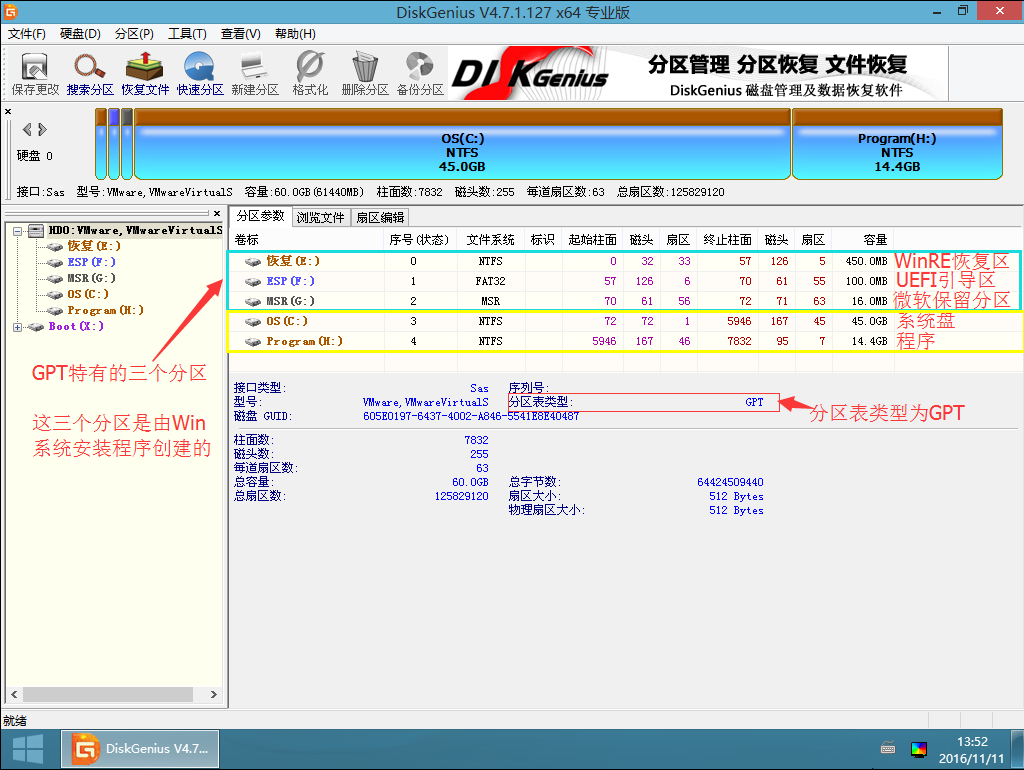1024x770 pixels.
Task: Select Boot(X:) in the disk tree
Action: (x=76, y=327)
